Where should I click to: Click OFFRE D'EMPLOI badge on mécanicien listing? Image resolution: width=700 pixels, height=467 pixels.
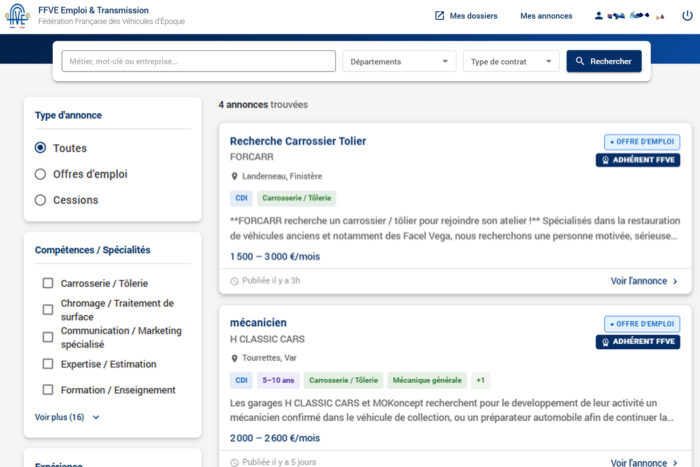642,324
